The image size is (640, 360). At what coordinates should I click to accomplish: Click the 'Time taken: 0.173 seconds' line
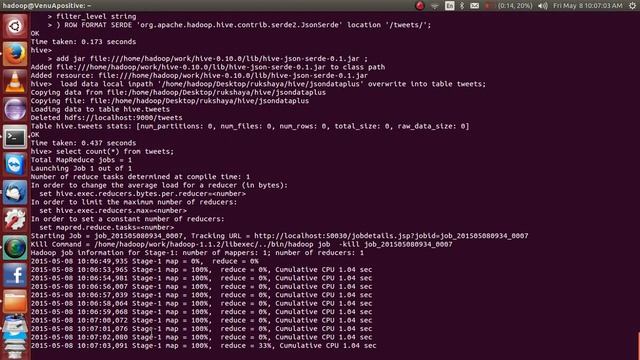tap(83, 42)
